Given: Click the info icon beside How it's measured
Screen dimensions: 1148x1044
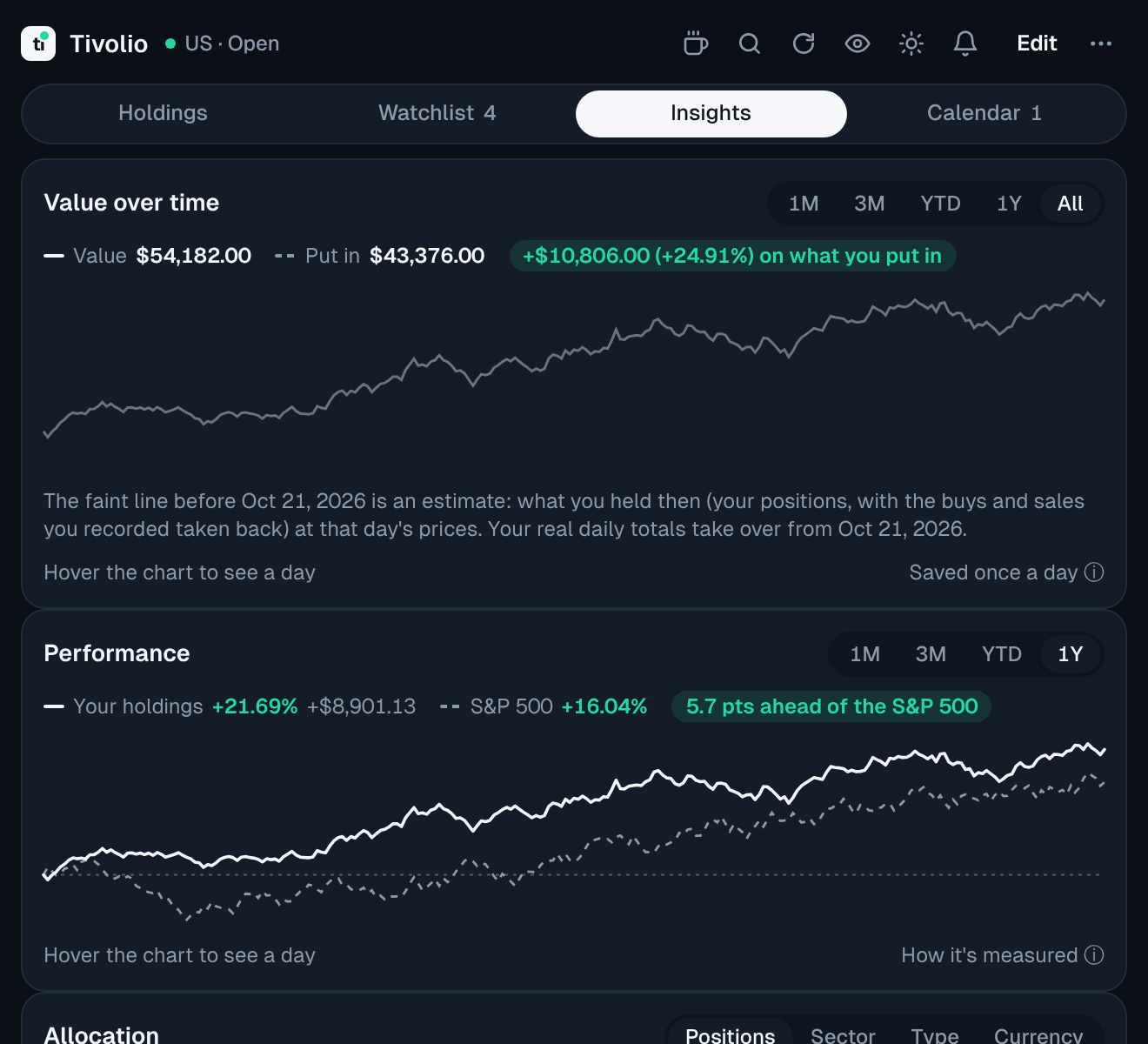Looking at the screenshot, I should 1094,955.
